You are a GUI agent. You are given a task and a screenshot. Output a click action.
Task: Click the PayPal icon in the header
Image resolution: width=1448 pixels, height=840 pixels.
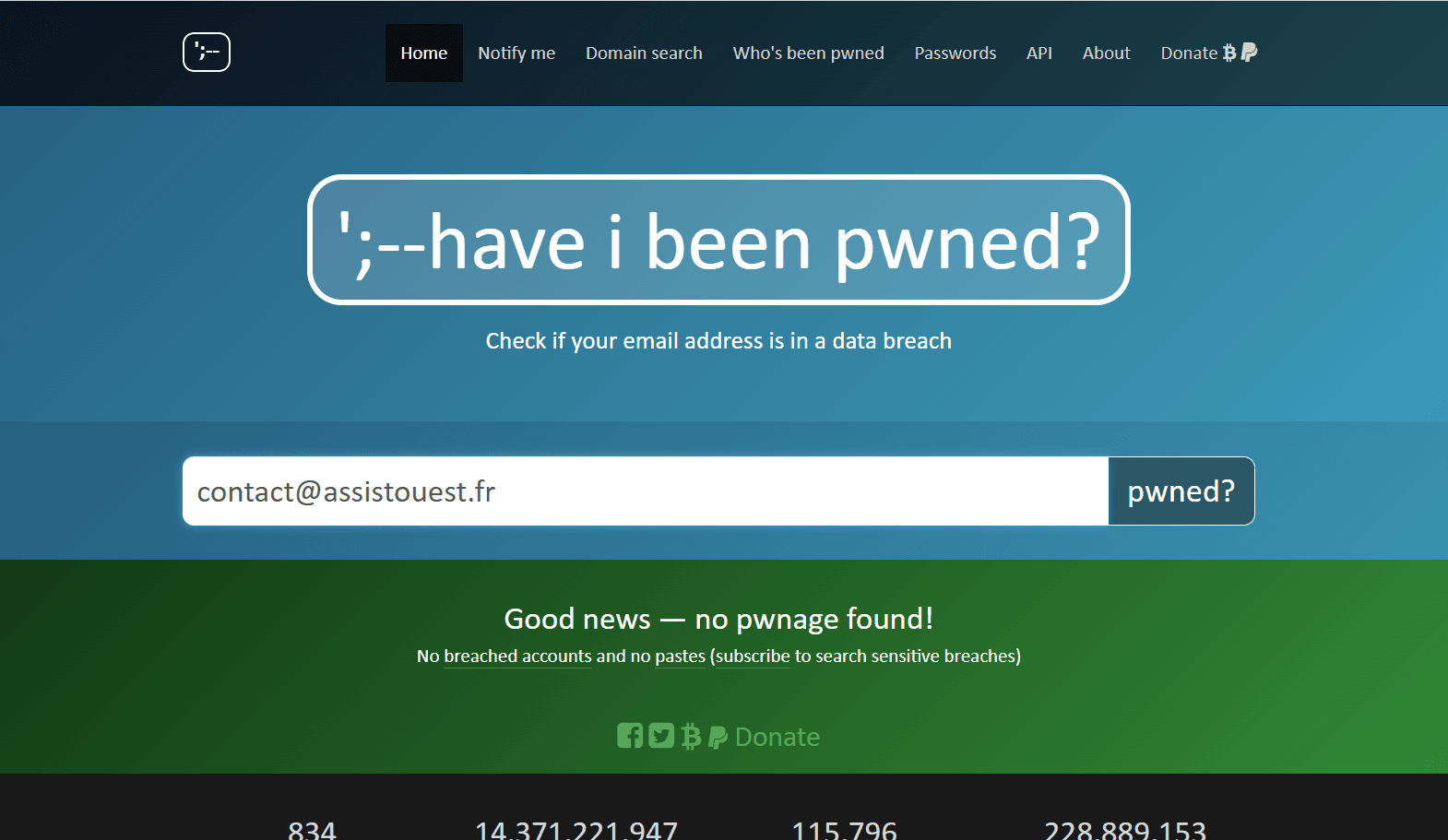tap(1249, 53)
